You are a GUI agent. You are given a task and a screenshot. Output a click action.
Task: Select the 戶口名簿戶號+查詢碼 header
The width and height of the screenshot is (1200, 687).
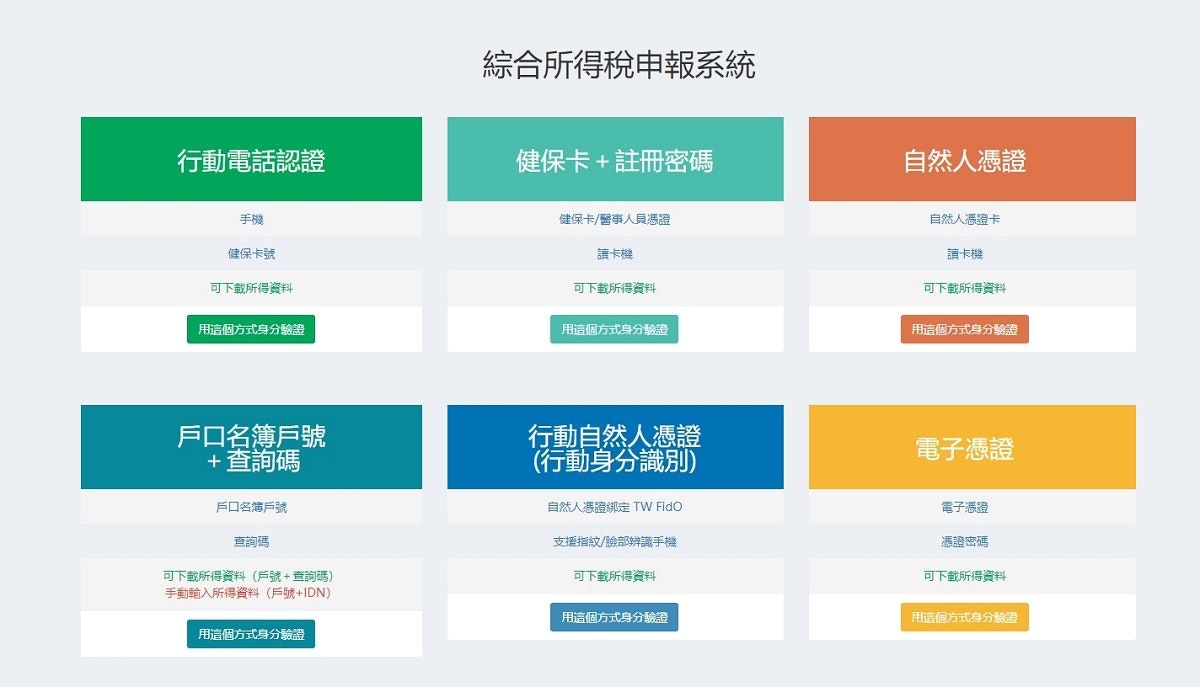click(x=251, y=447)
